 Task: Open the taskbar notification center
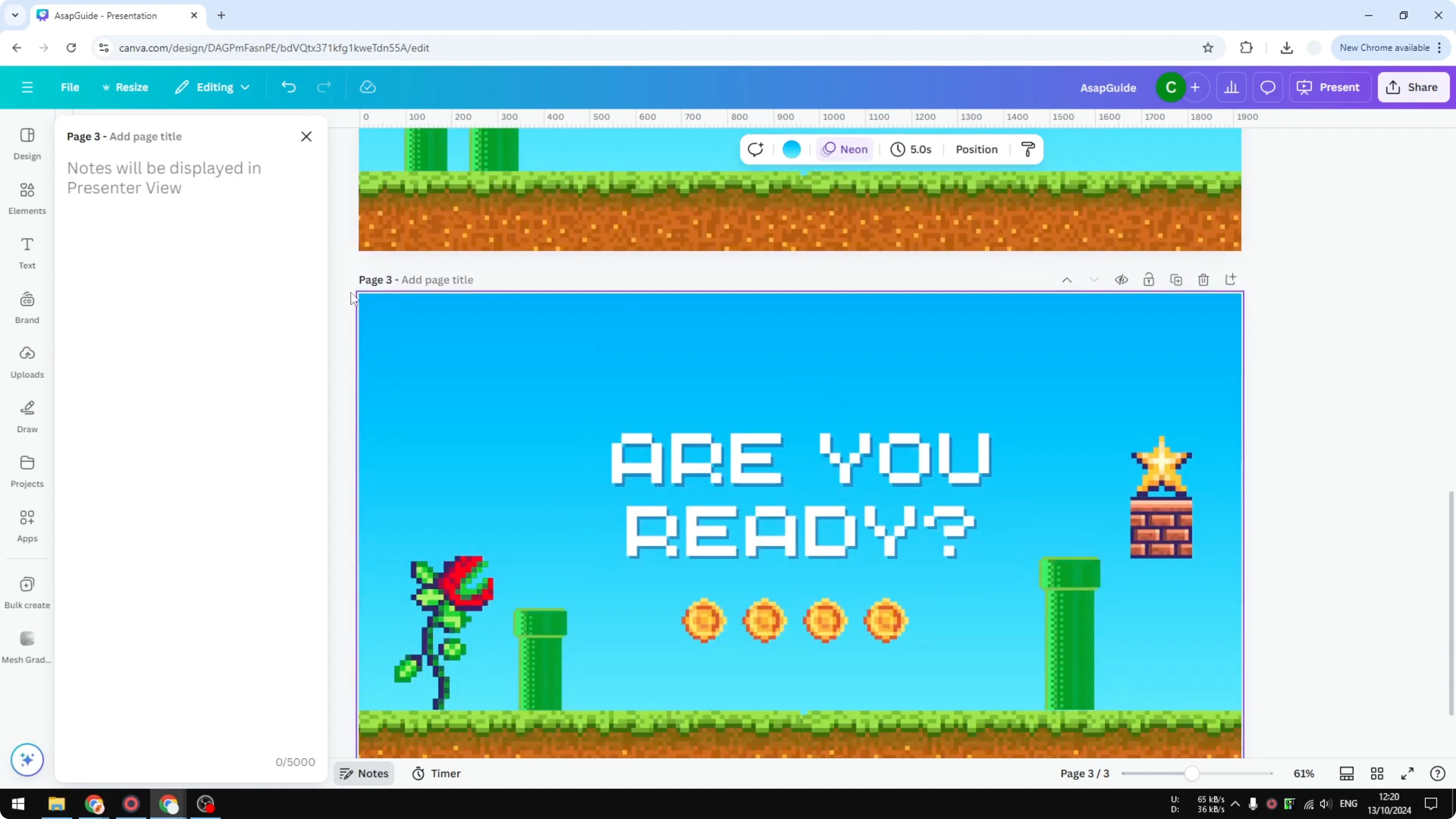(1431, 804)
